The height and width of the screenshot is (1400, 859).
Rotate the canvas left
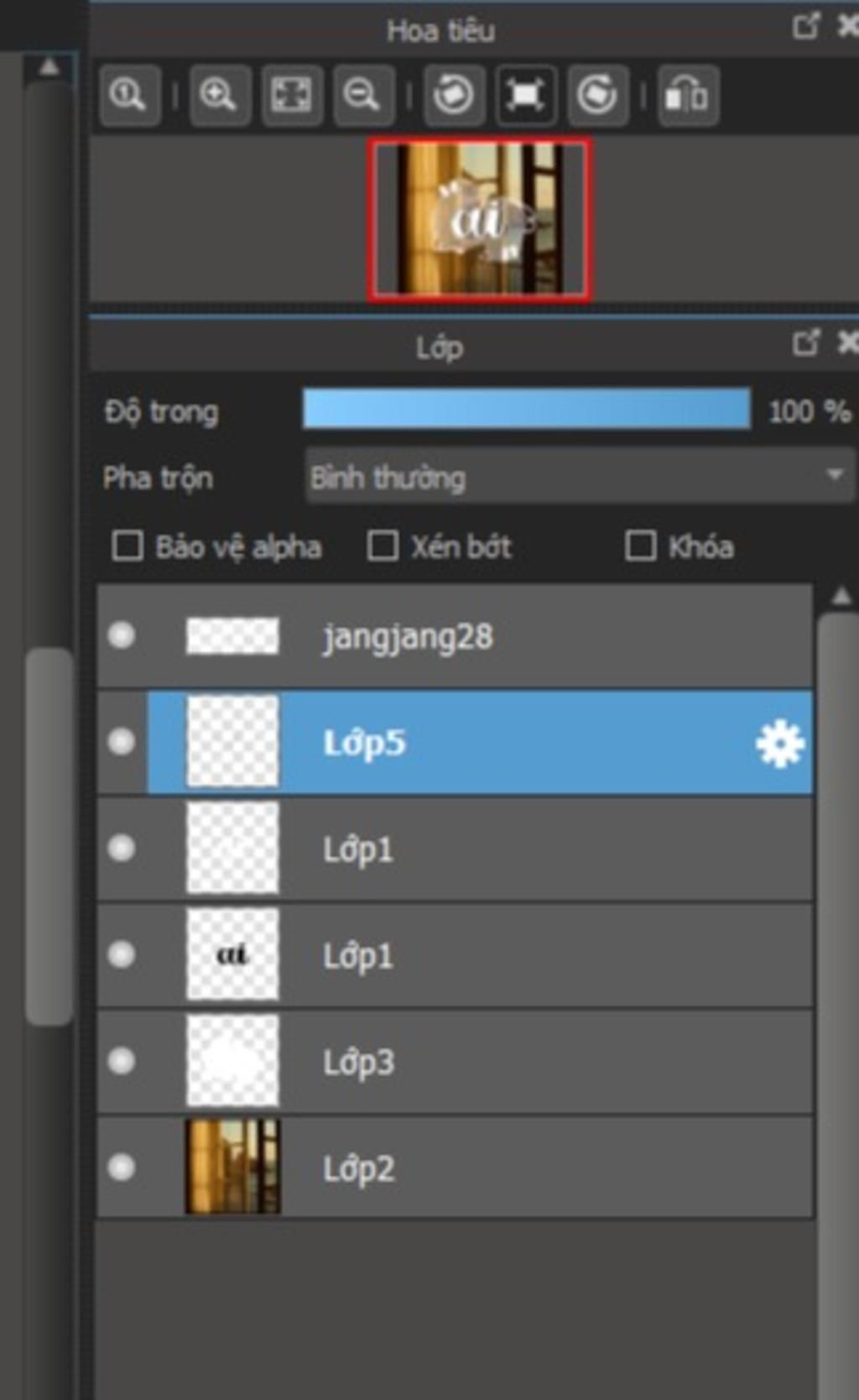pos(453,95)
